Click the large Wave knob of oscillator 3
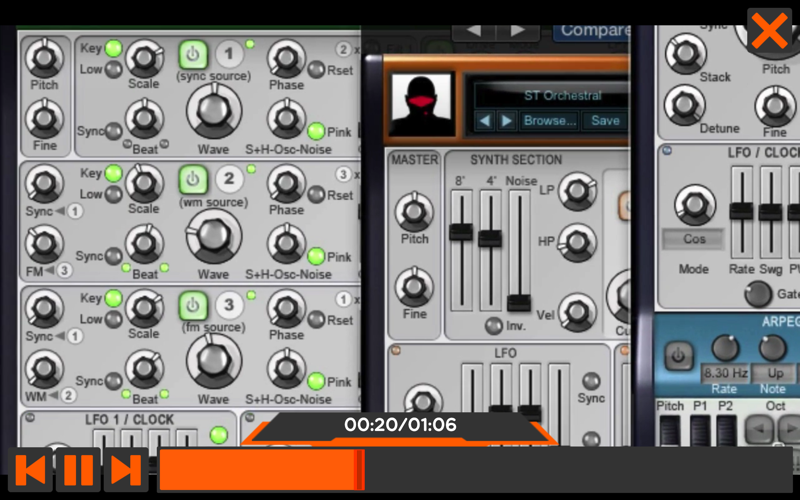The image size is (800, 500). point(214,361)
